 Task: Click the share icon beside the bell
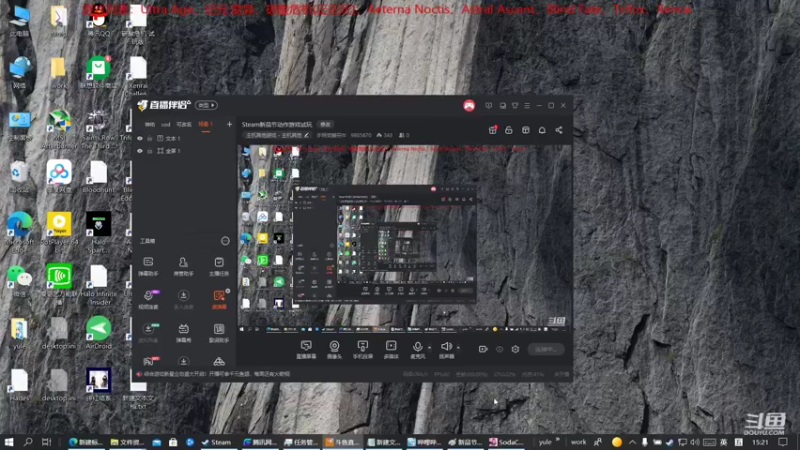tap(559, 130)
